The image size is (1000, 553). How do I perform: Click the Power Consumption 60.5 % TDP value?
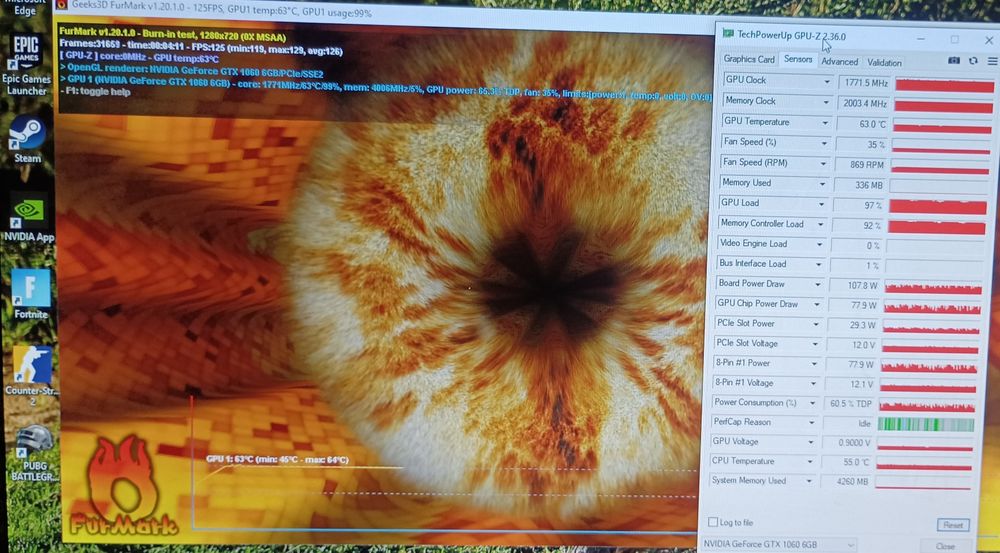[x=849, y=404]
